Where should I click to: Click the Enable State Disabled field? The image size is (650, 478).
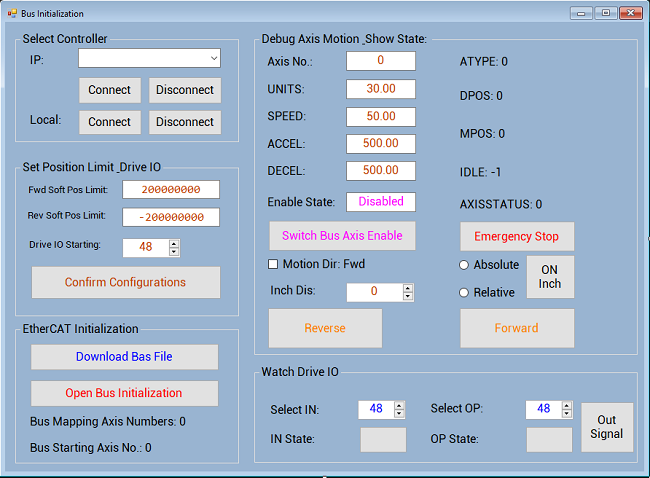381,201
